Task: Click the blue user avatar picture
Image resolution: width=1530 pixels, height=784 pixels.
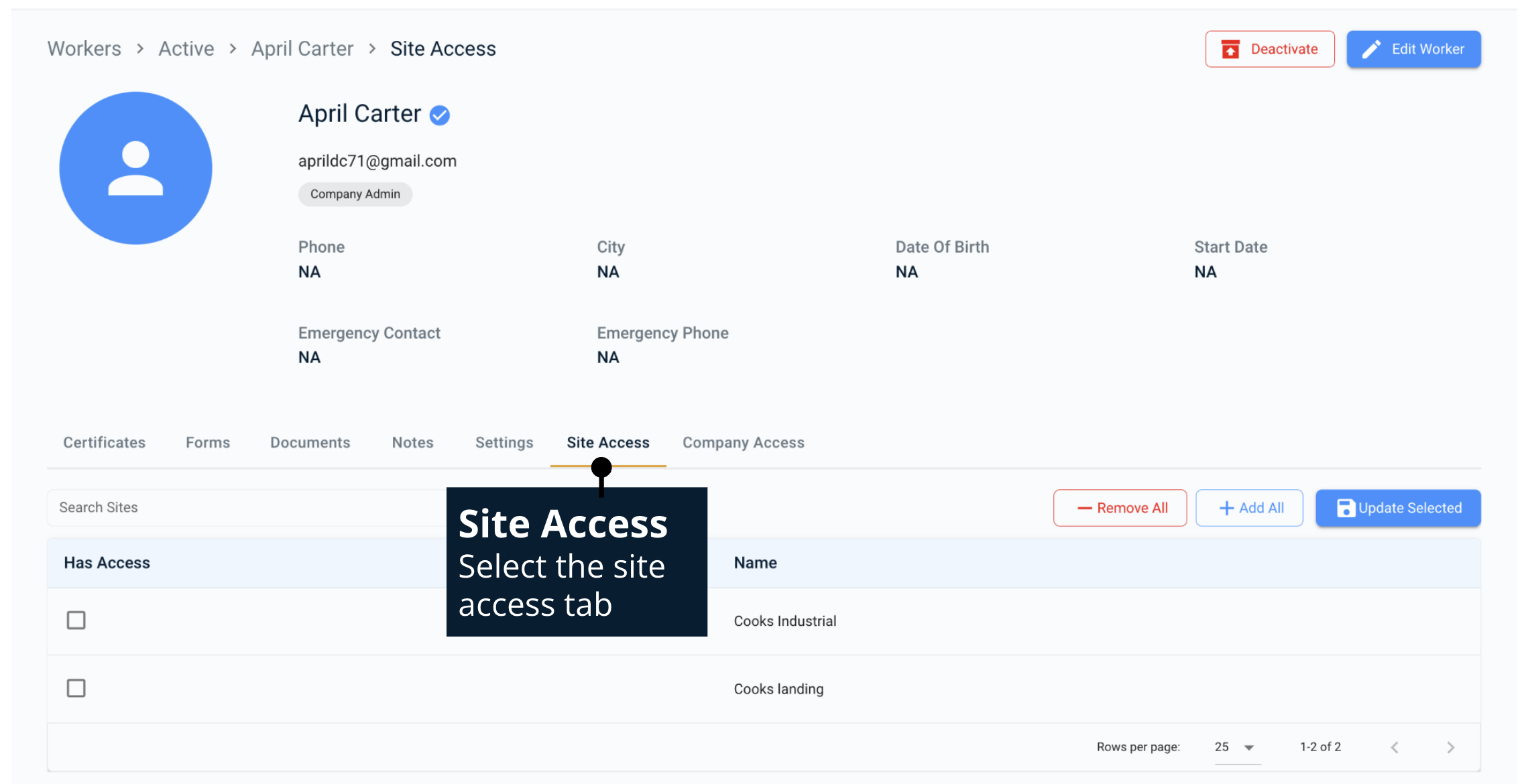Action: coord(136,168)
